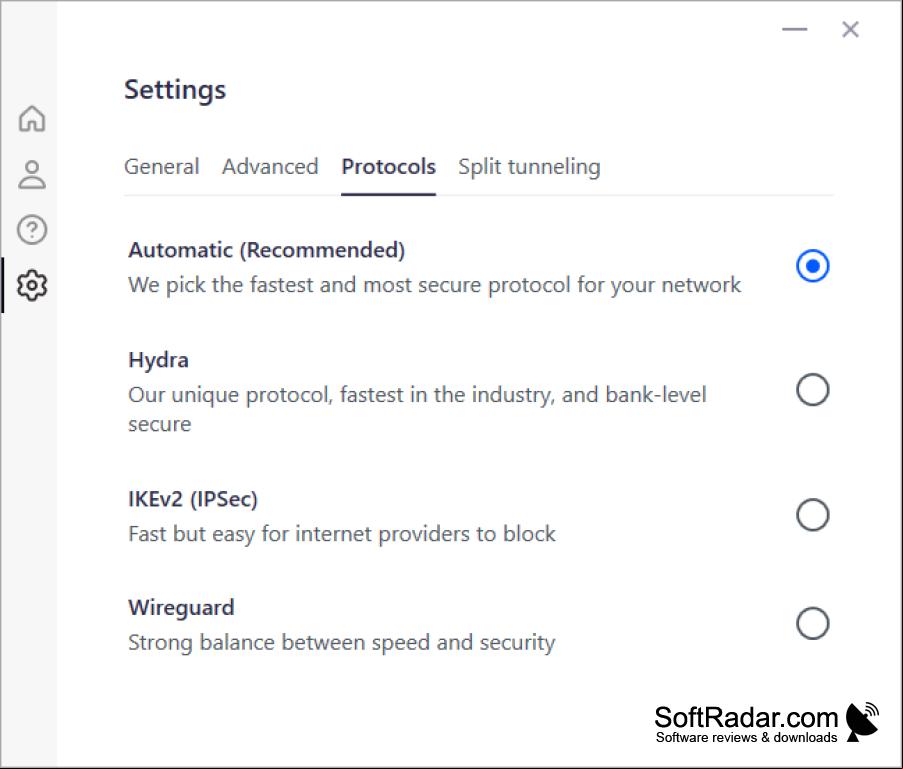Enable the Wireguard protocol radio button
This screenshot has width=903, height=769.
(813, 623)
